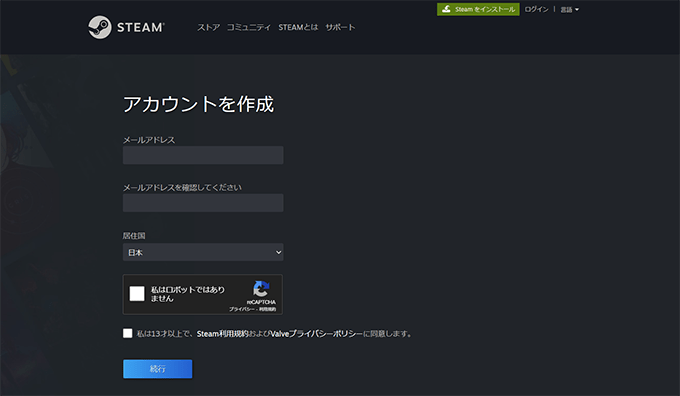Tick the 私はロボットではありません reCAPTCHA checkbox
Viewport: 680px width, 396px height.
(137, 294)
